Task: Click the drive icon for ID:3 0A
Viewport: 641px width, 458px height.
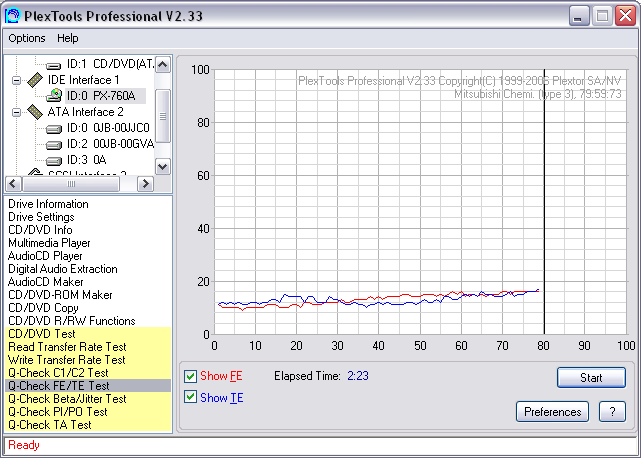Action: coord(54,161)
